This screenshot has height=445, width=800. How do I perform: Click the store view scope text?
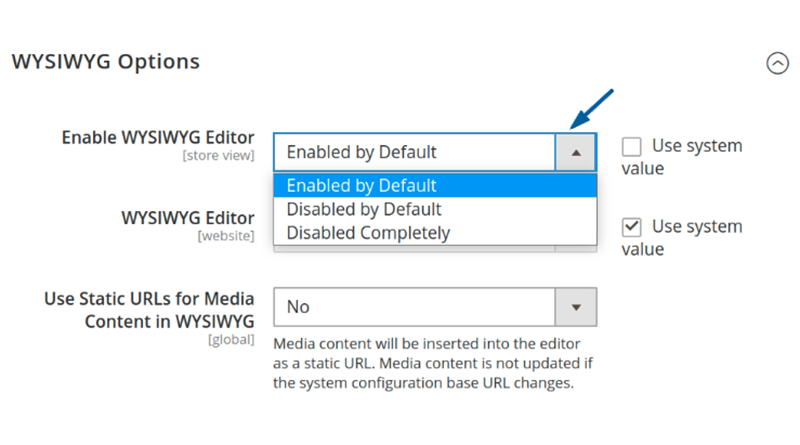218,155
